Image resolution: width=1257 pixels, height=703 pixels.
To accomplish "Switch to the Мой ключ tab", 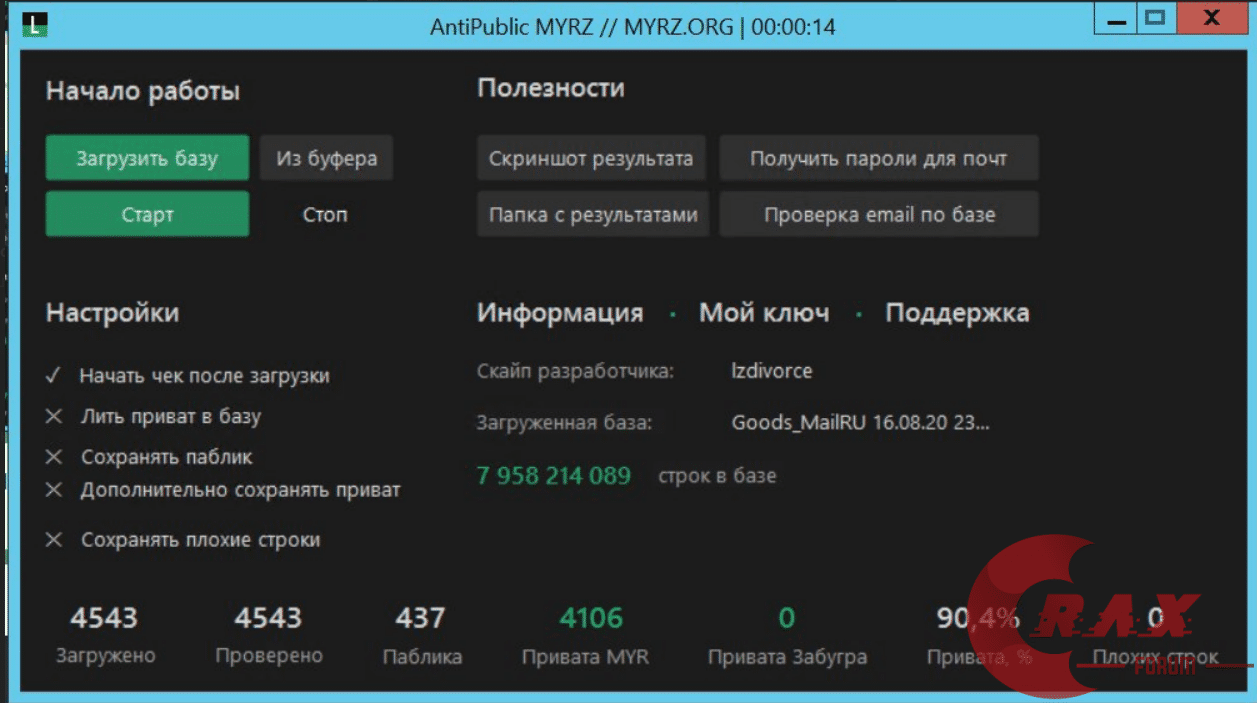I will click(764, 313).
